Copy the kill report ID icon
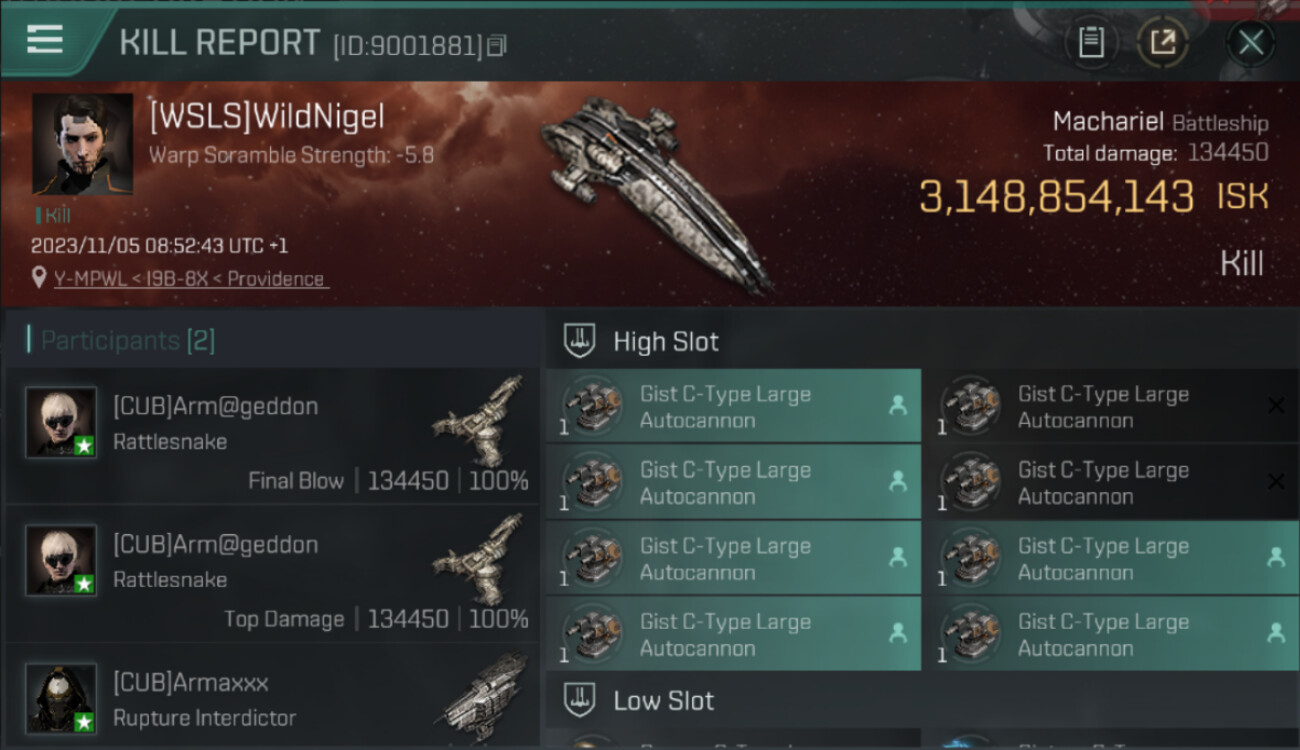 point(497,45)
